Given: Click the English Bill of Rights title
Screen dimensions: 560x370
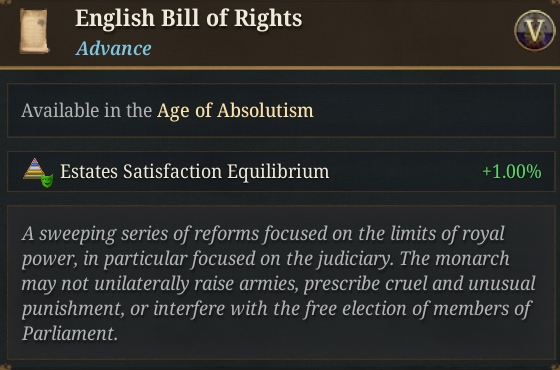Looking at the screenshot, I should 189,18.
